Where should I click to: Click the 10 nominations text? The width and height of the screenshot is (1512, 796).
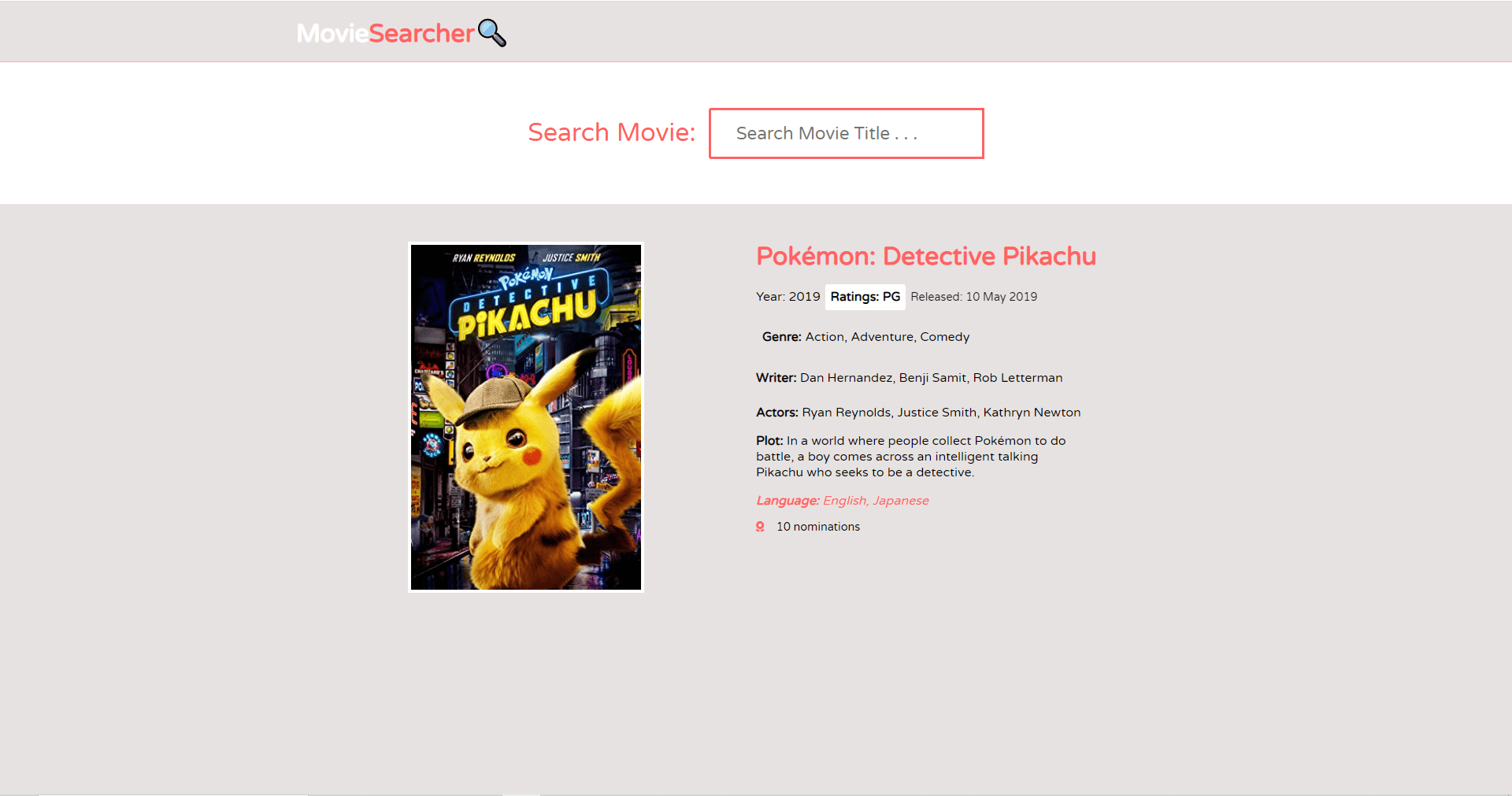click(x=818, y=527)
